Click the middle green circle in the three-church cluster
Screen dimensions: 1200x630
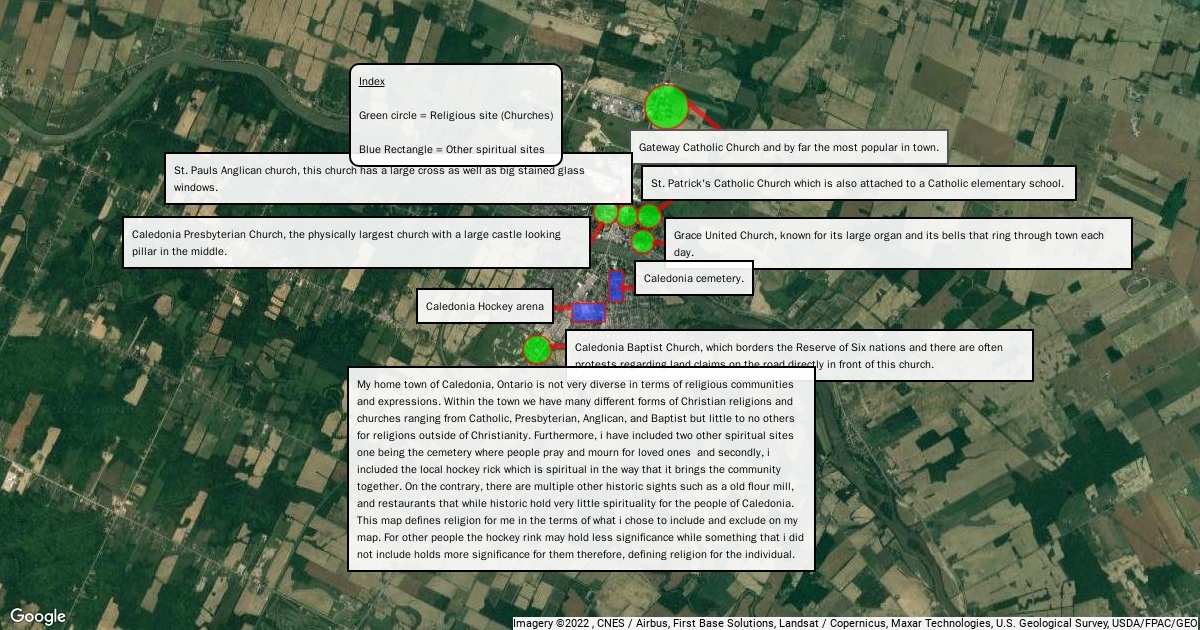click(627, 215)
